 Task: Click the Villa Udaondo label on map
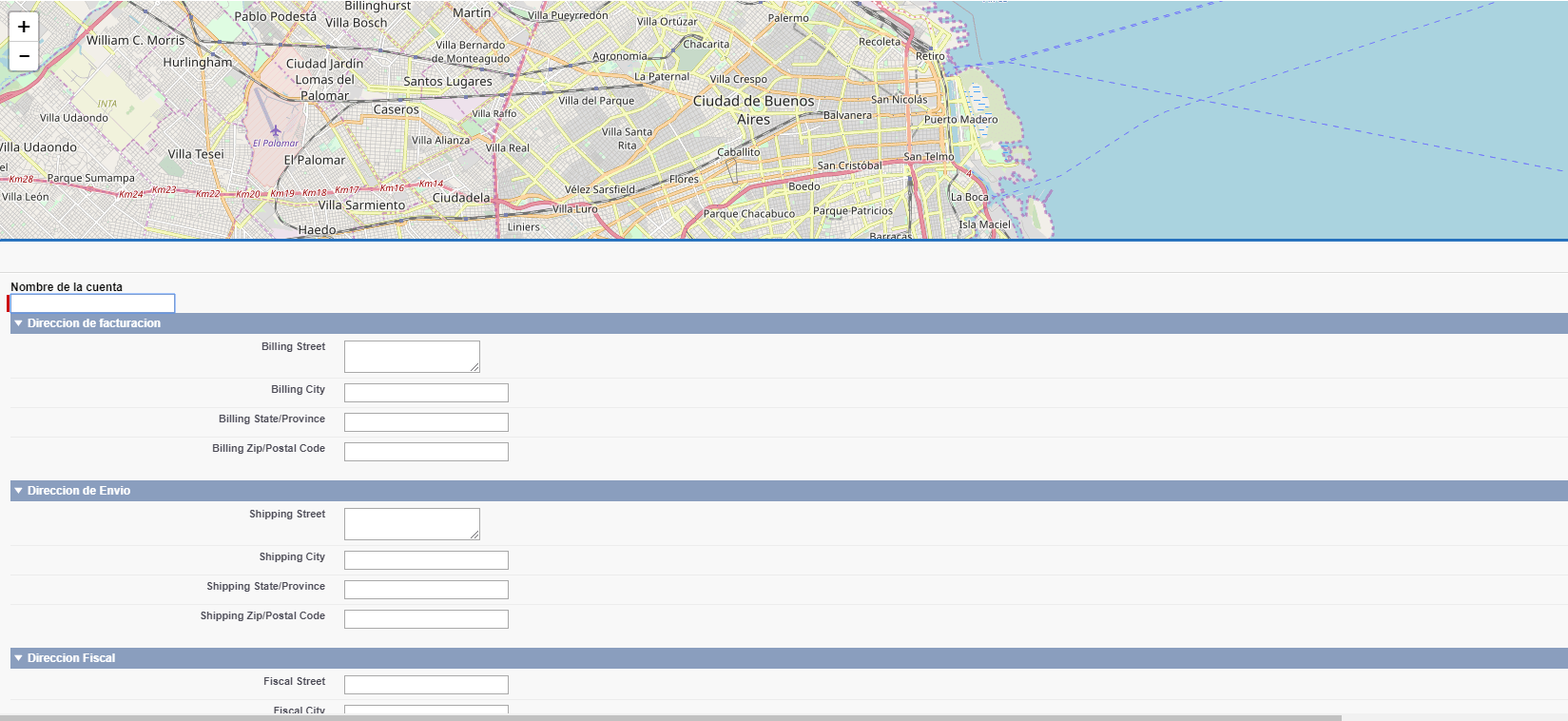click(74, 118)
